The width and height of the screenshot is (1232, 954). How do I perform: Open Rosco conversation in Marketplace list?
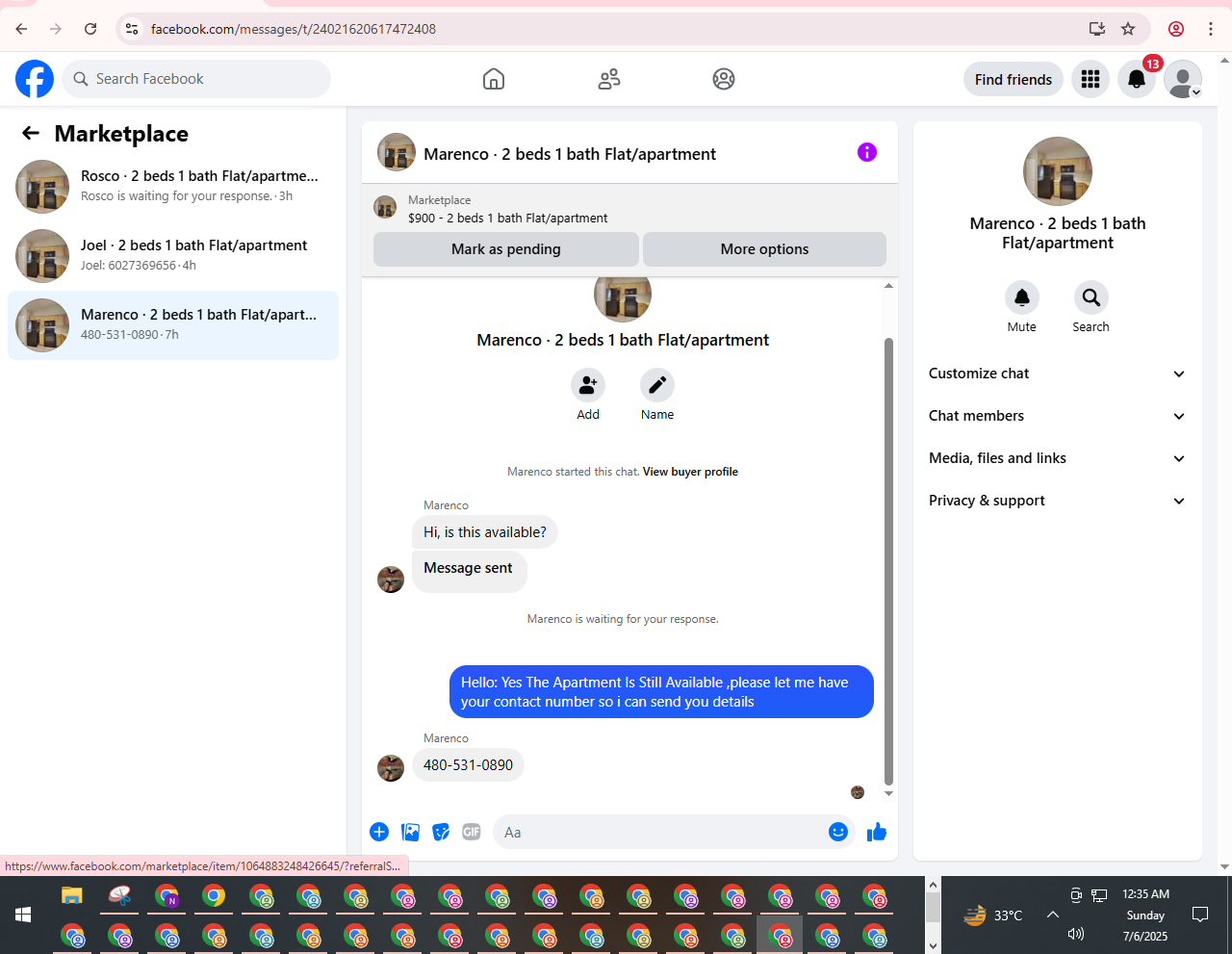[x=173, y=186]
